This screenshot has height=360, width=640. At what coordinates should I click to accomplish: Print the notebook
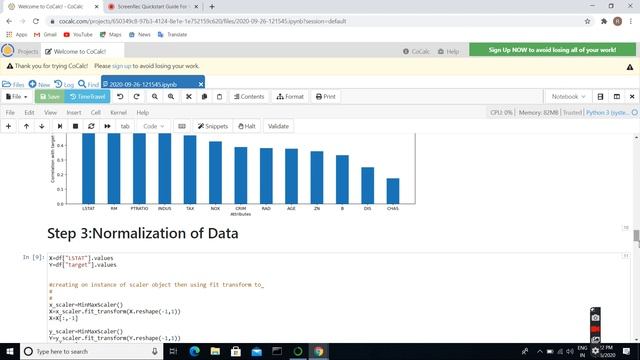point(326,97)
